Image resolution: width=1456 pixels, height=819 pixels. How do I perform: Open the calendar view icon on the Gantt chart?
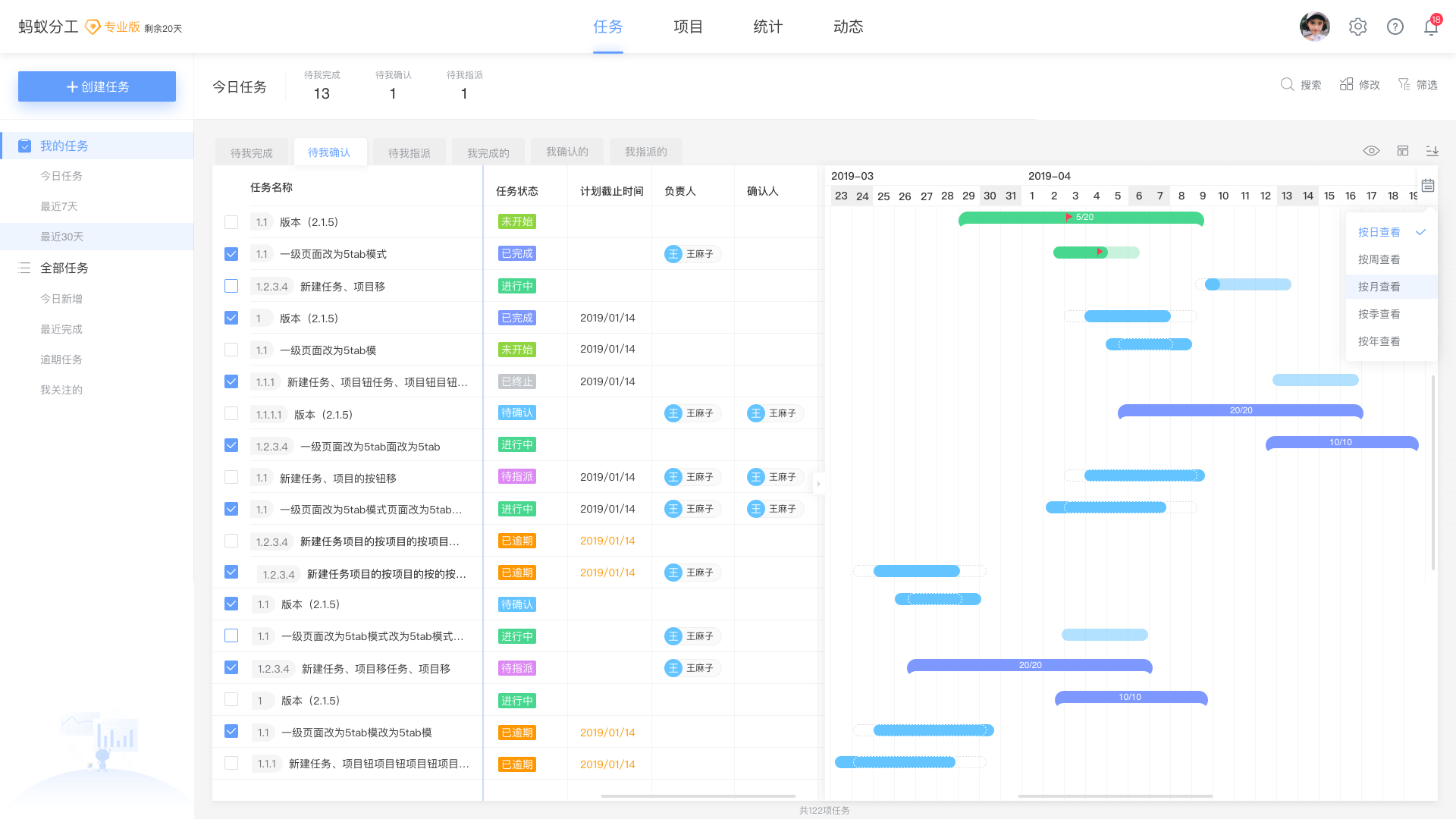tap(1427, 185)
